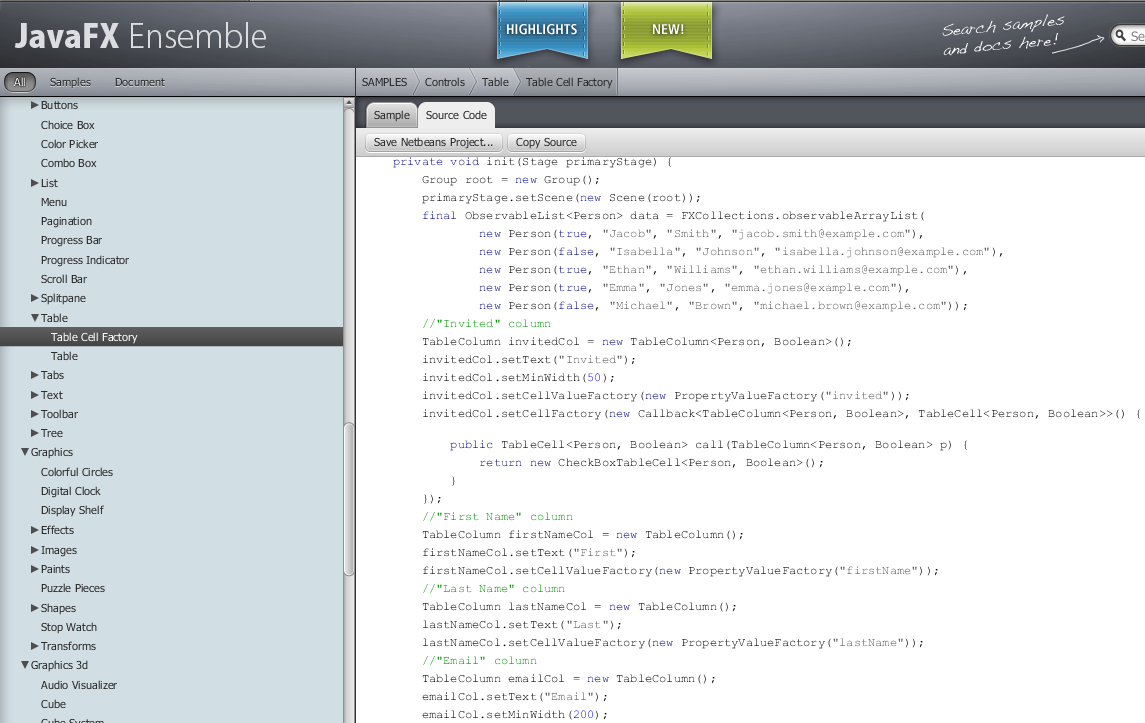Go to Controls in breadcrumb
Viewport: 1145px width, 723px height.
(x=444, y=82)
